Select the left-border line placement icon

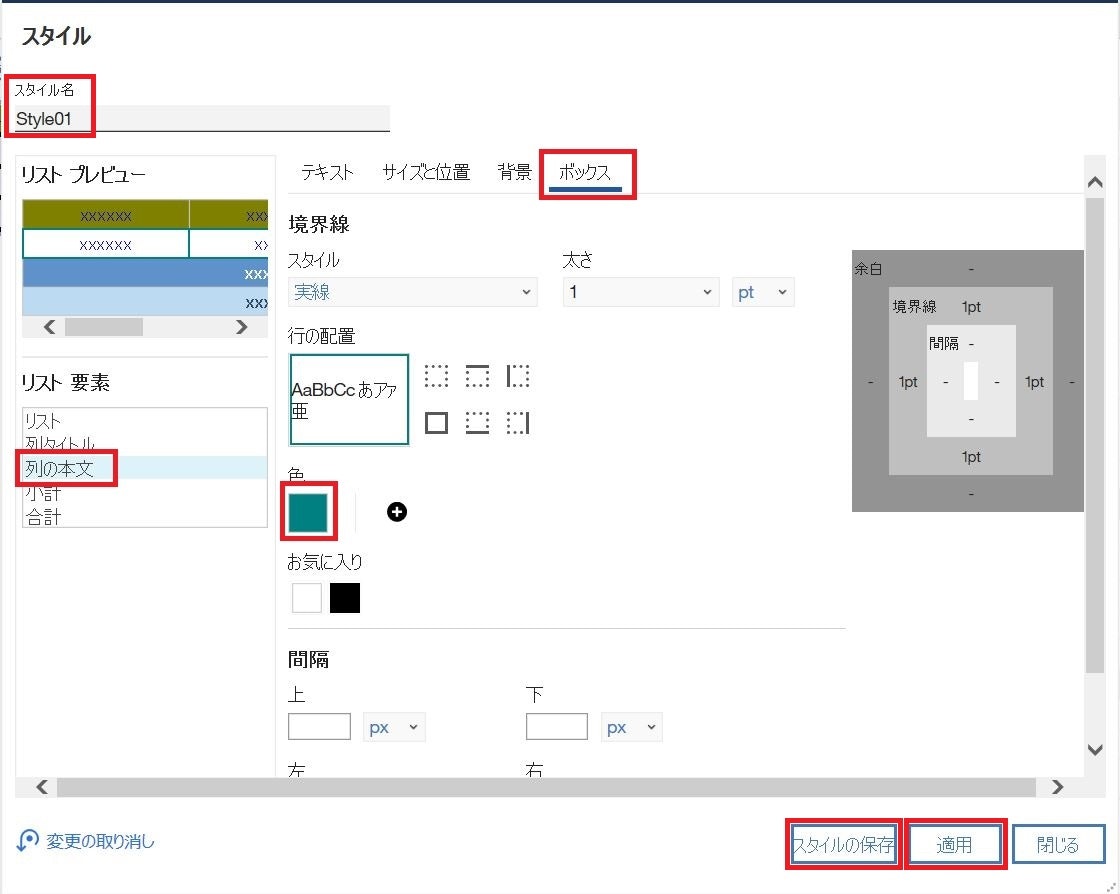(518, 376)
